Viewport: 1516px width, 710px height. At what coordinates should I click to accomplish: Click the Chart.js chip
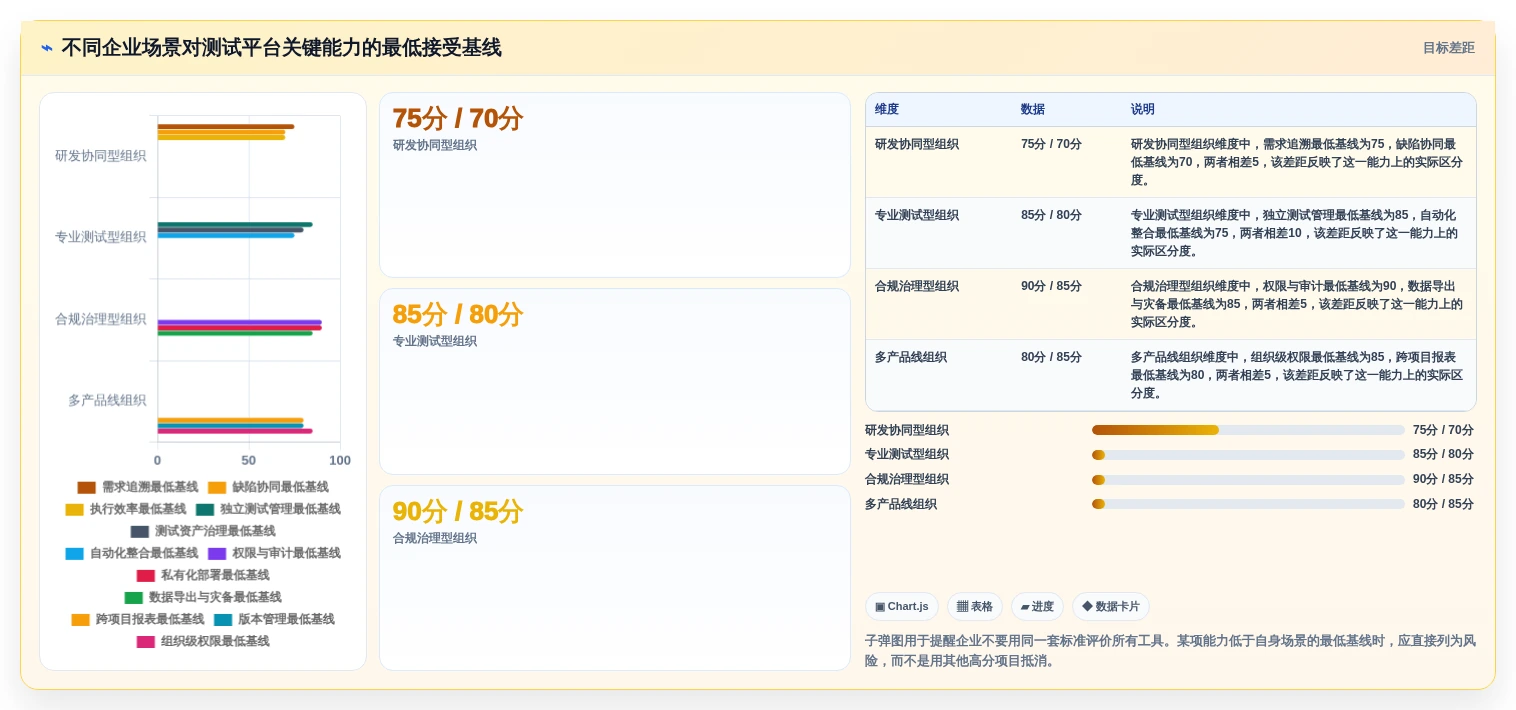(902, 607)
